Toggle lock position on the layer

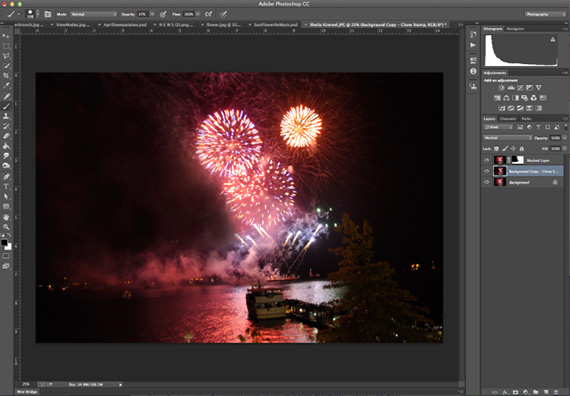[x=513, y=148]
